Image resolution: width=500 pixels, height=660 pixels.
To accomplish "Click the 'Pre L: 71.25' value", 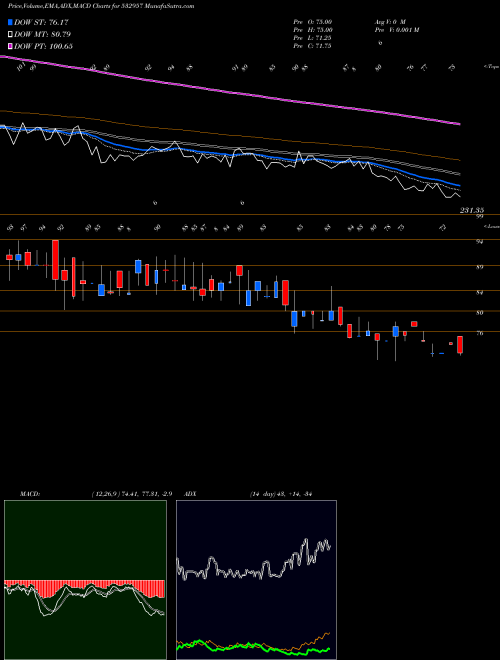I will coord(312,38).
